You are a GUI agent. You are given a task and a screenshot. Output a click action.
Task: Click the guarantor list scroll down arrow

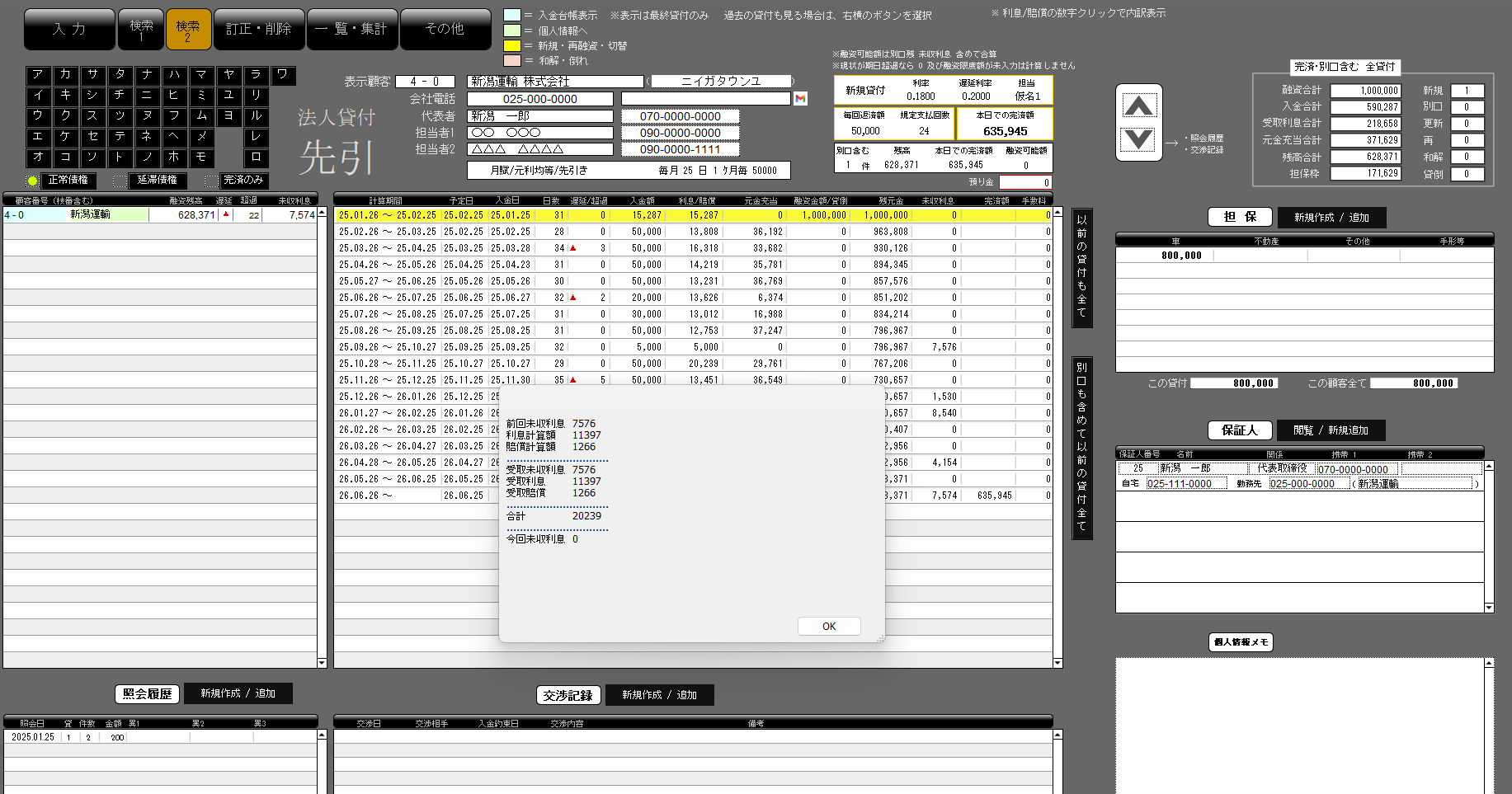(1489, 608)
